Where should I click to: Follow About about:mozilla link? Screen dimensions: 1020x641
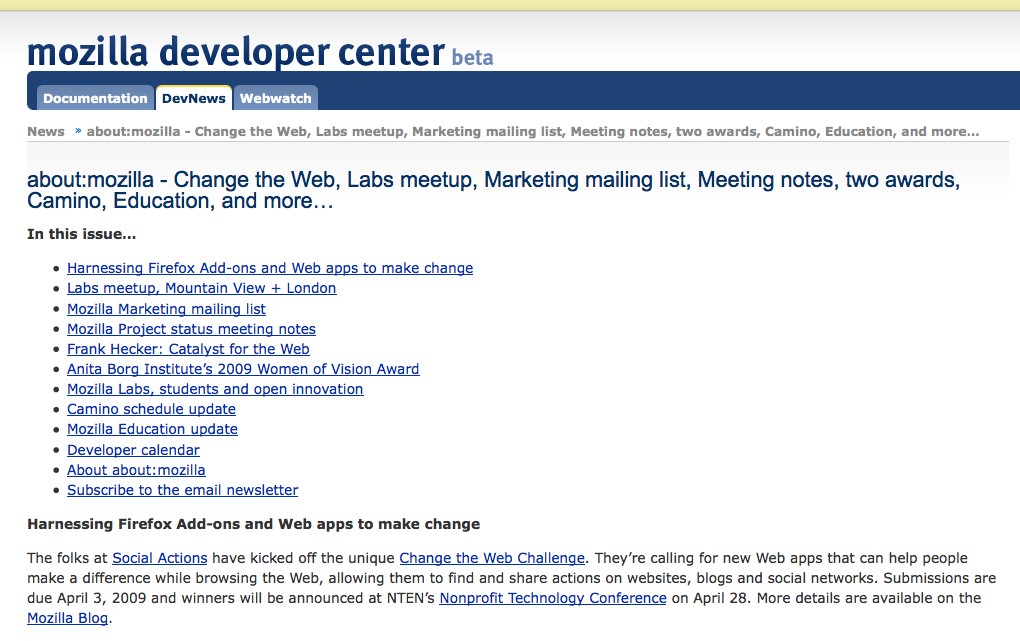136,471
